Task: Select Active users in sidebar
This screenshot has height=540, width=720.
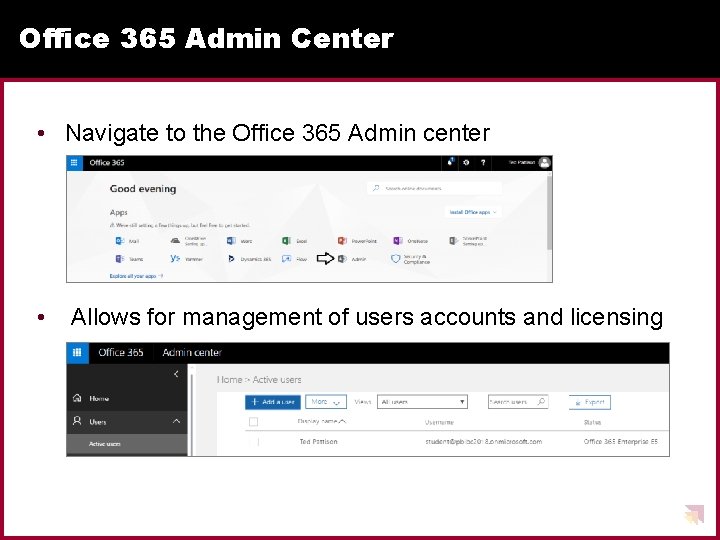Action: (127, 444)
